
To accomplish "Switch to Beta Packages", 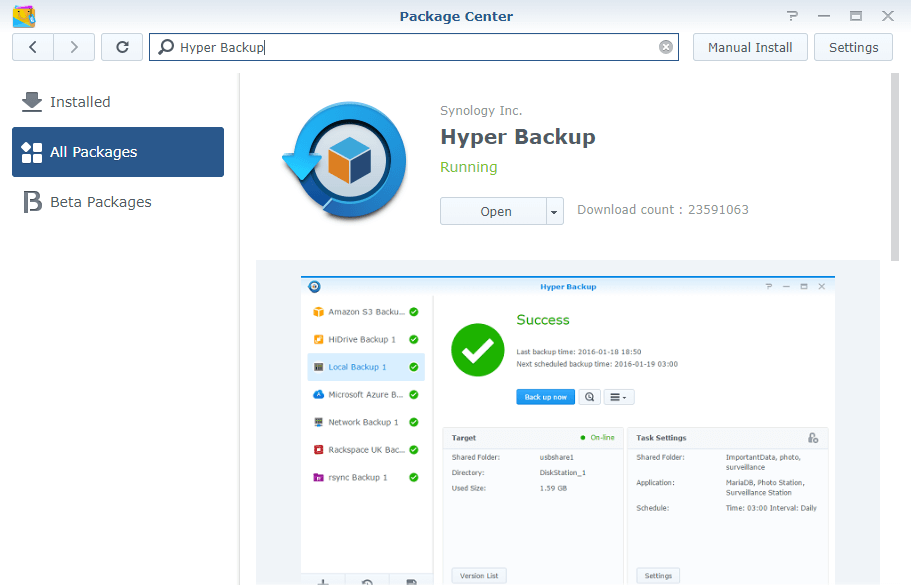I will coord(118,202).
